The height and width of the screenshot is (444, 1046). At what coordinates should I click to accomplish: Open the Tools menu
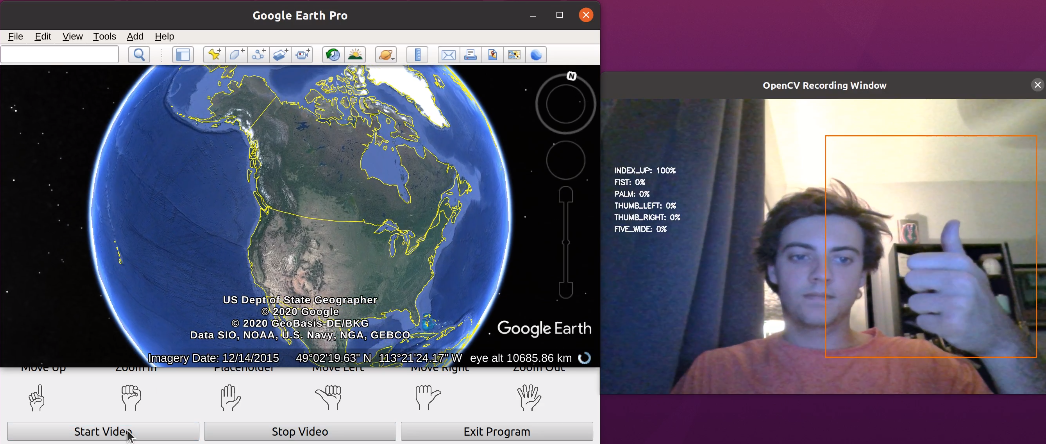(105, 37)
